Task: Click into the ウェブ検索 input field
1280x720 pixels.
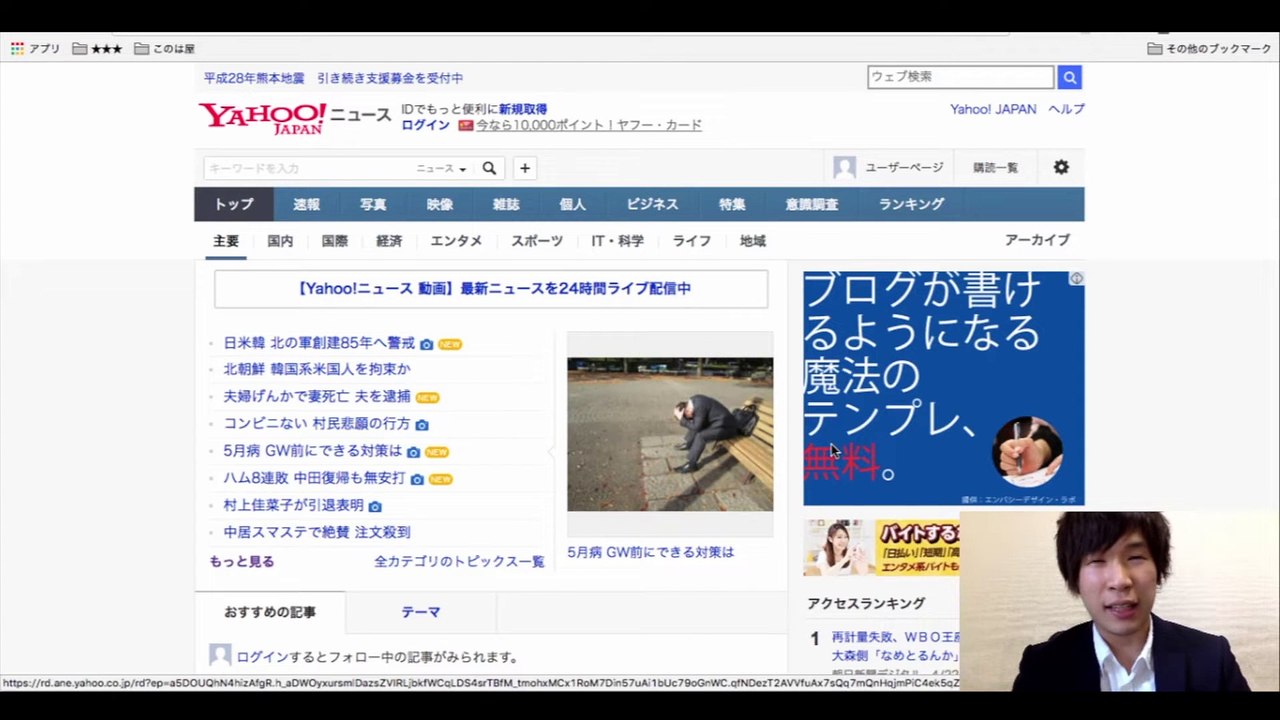Action: tap(960, 77)
